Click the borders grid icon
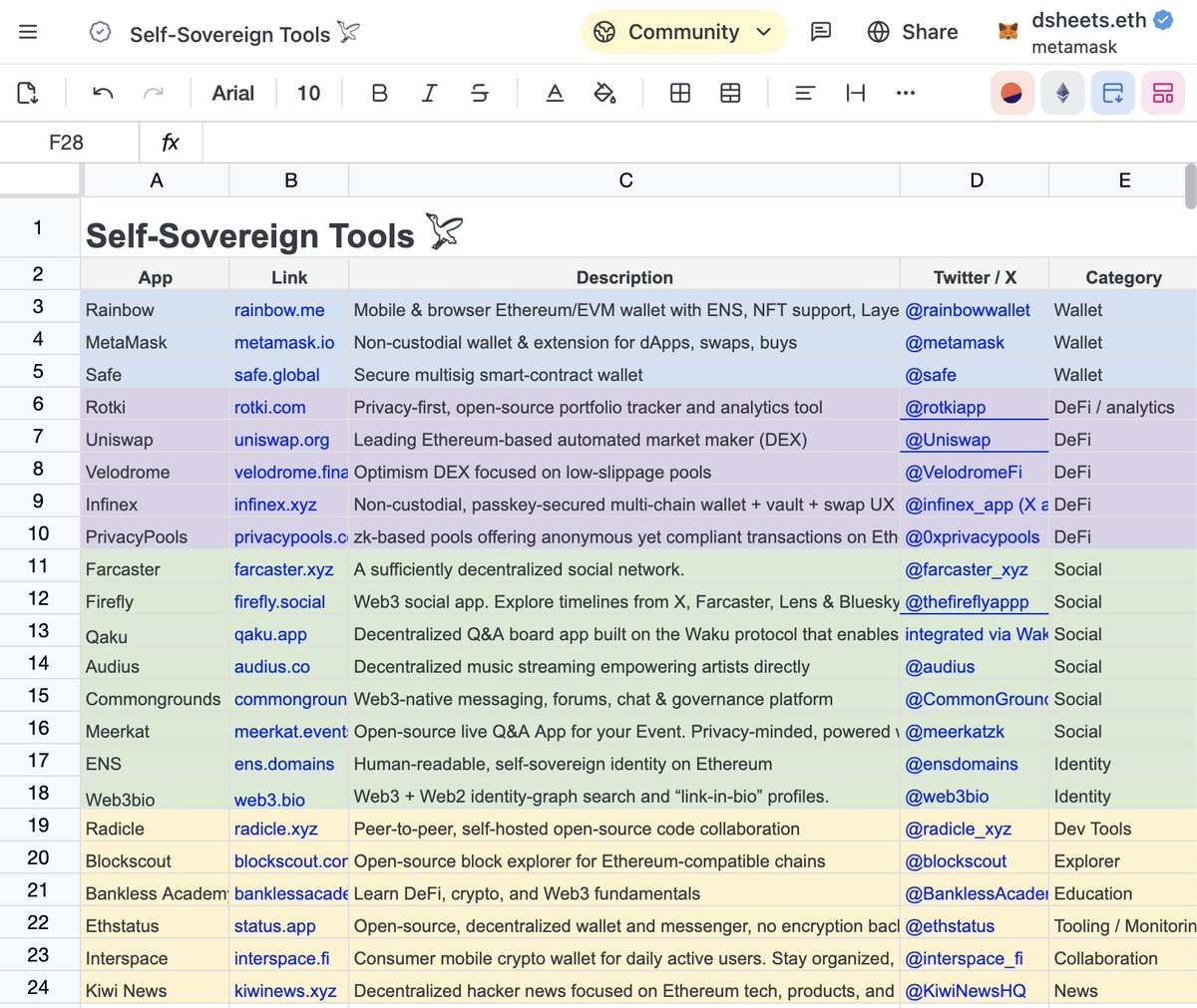1197x1008 pixels. (x=680, y=93)
